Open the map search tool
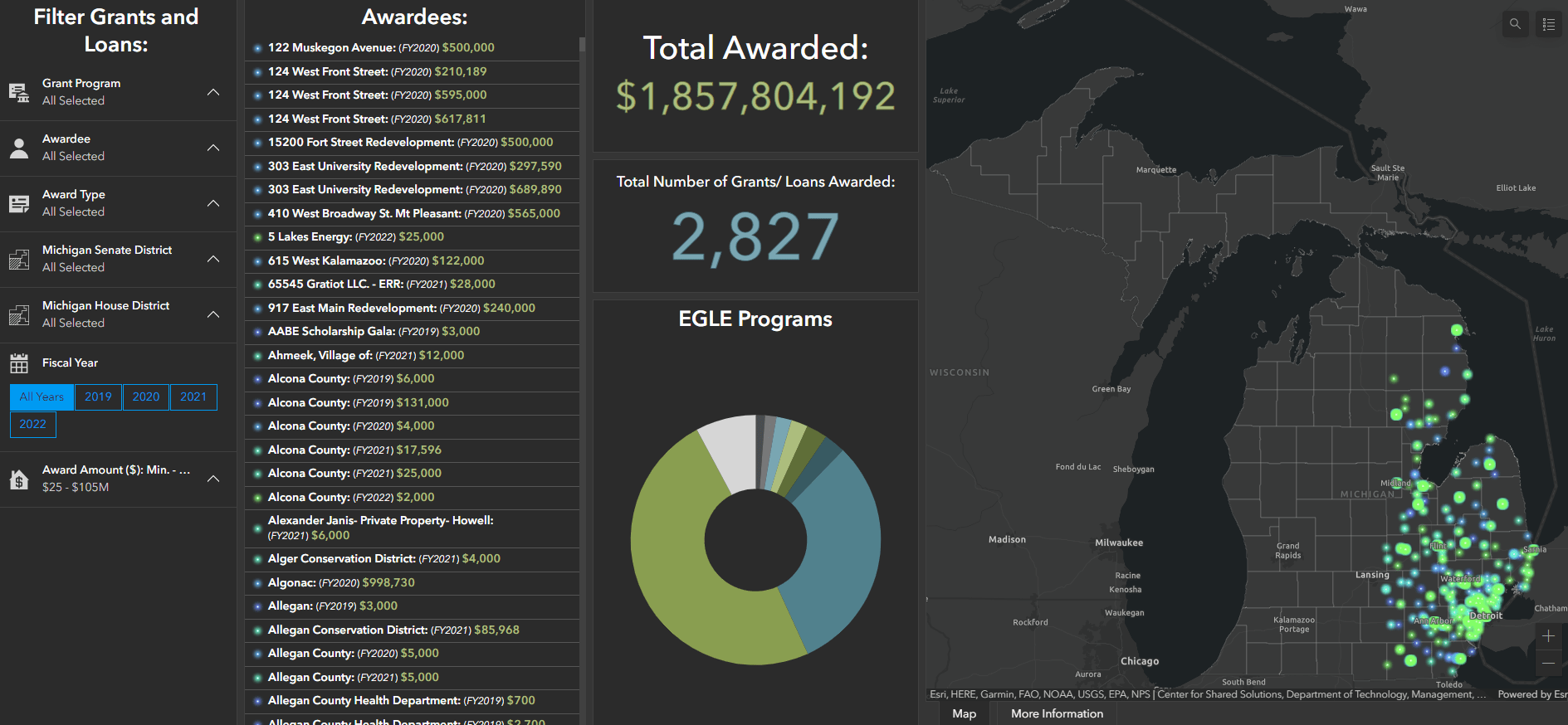This screenshot has width=1568, height=725. click(x=1515, y=24)
